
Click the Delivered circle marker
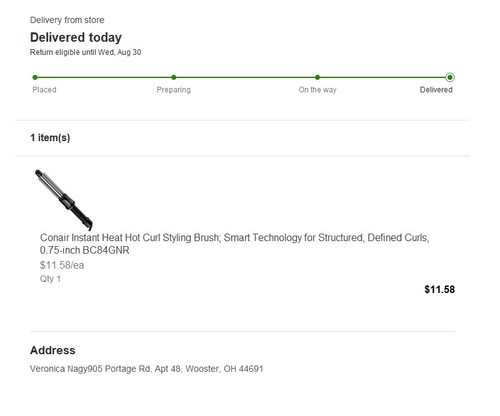coord(450,77)
